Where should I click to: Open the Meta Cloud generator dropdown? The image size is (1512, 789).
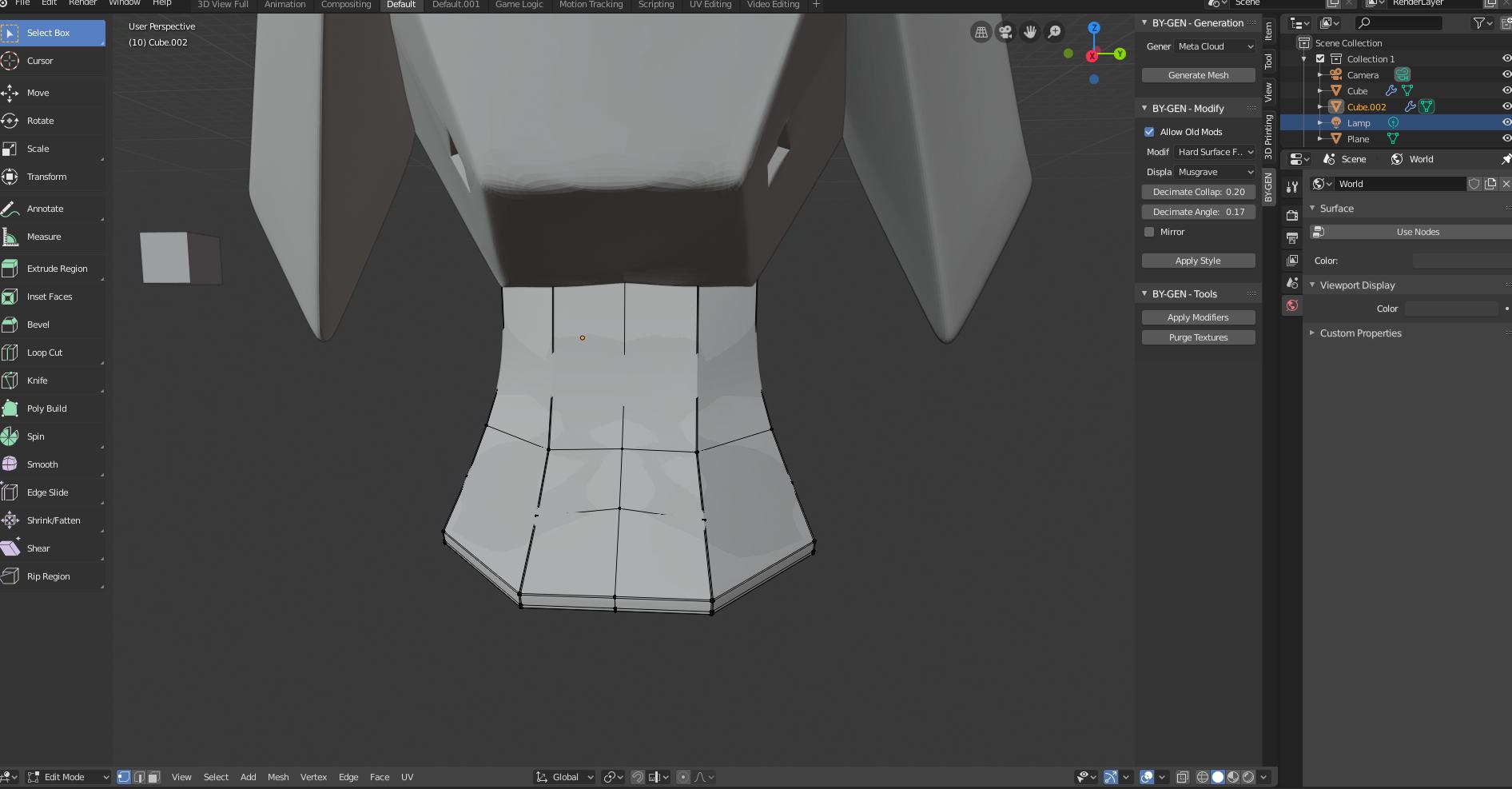tap(1215, 46)
